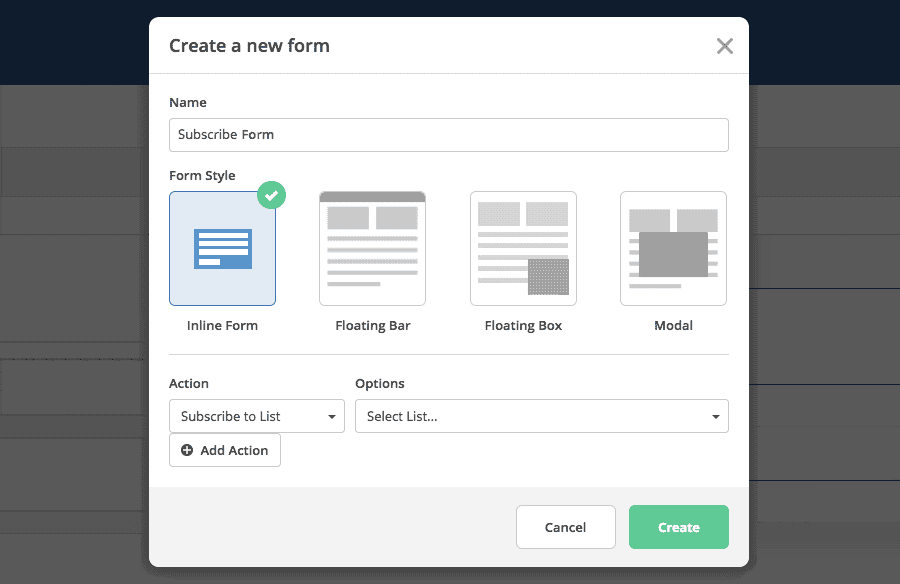Click the Action dropdown chevron arrow

click(x=333, y=416)
